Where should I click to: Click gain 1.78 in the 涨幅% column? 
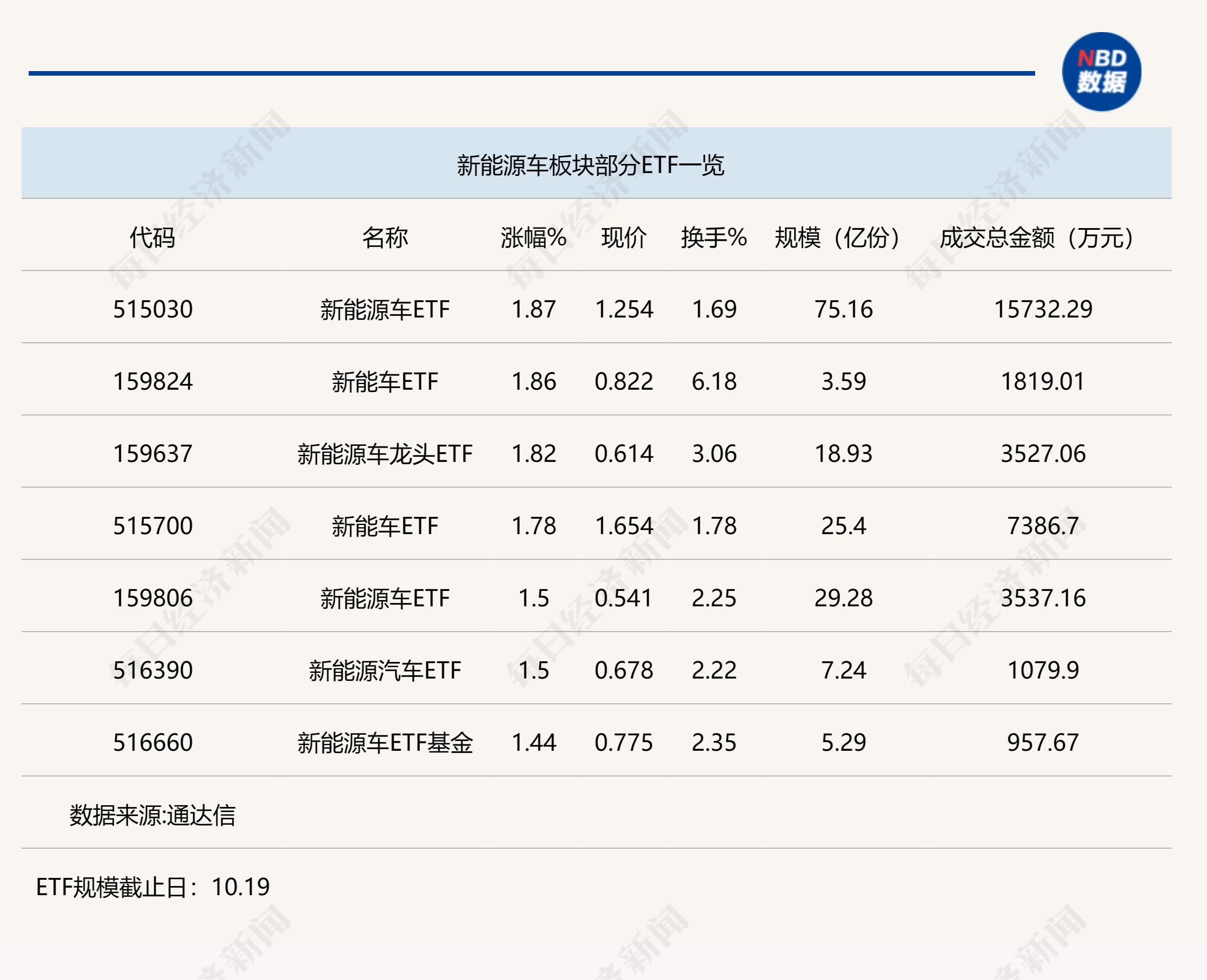[x=534, y=526]
